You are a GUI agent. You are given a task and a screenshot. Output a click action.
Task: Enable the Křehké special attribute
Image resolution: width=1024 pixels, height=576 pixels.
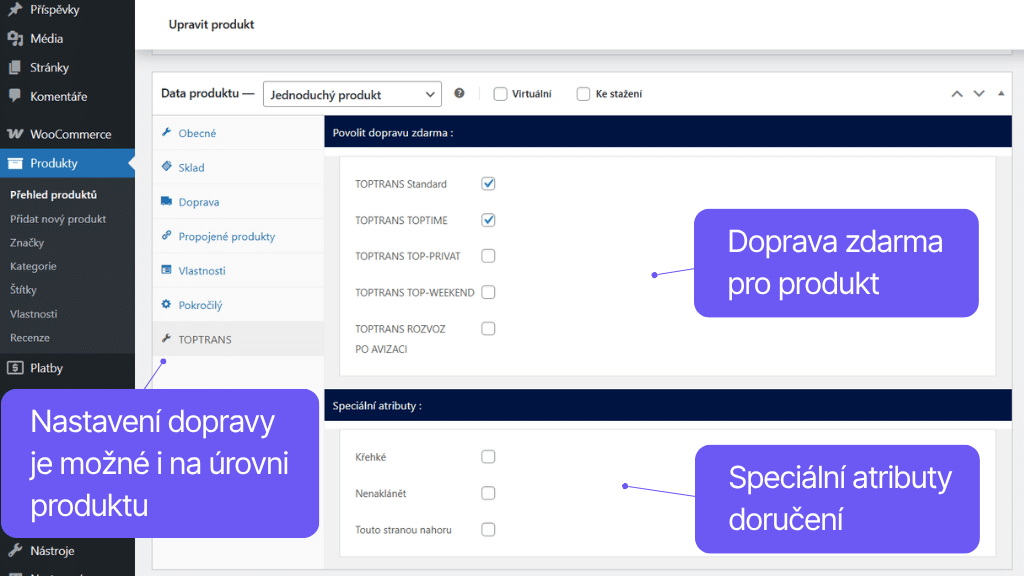[x=488, y=456]
